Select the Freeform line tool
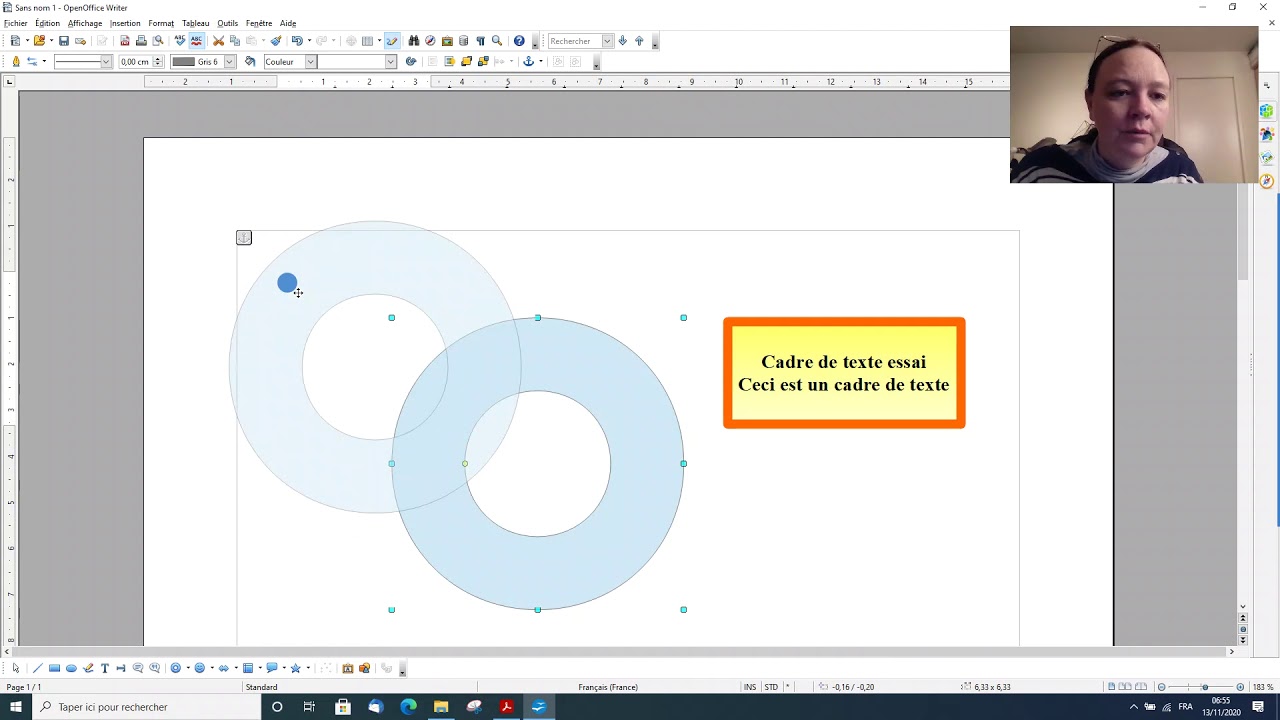The width and height of the screenshot is (1280, 720). [88, 668]
